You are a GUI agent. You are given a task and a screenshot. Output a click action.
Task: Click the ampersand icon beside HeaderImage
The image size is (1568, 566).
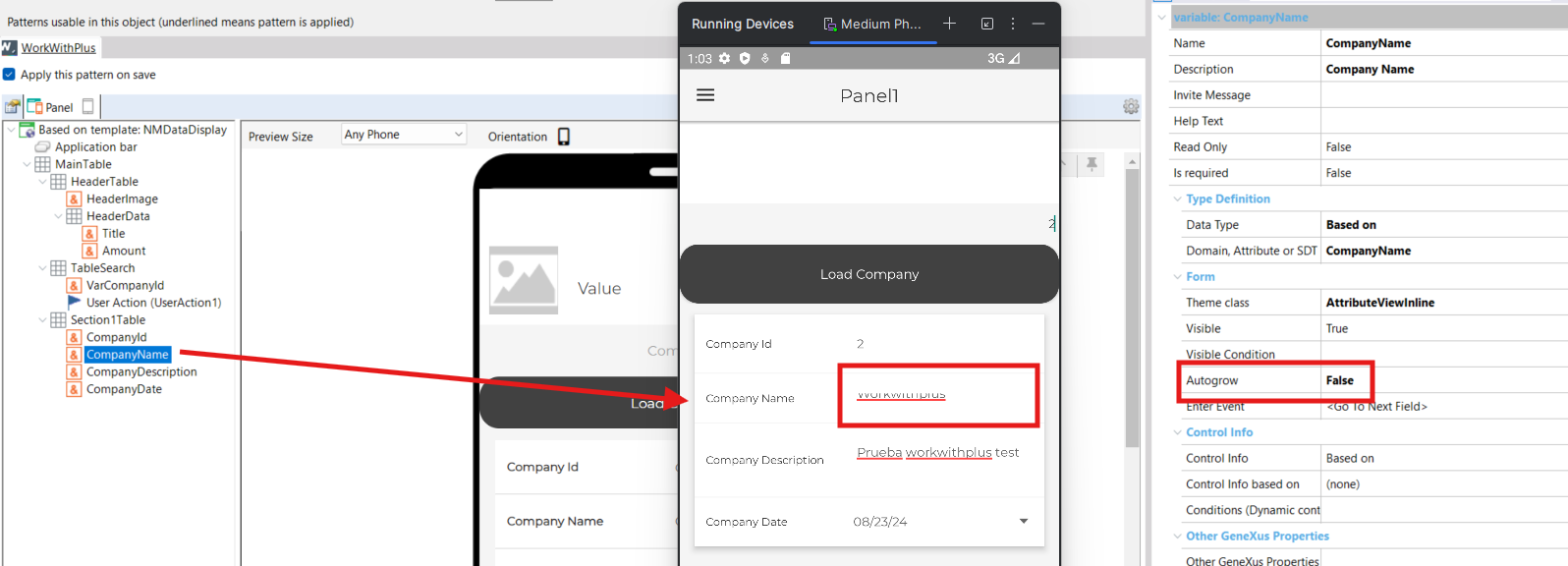(74, 198)
